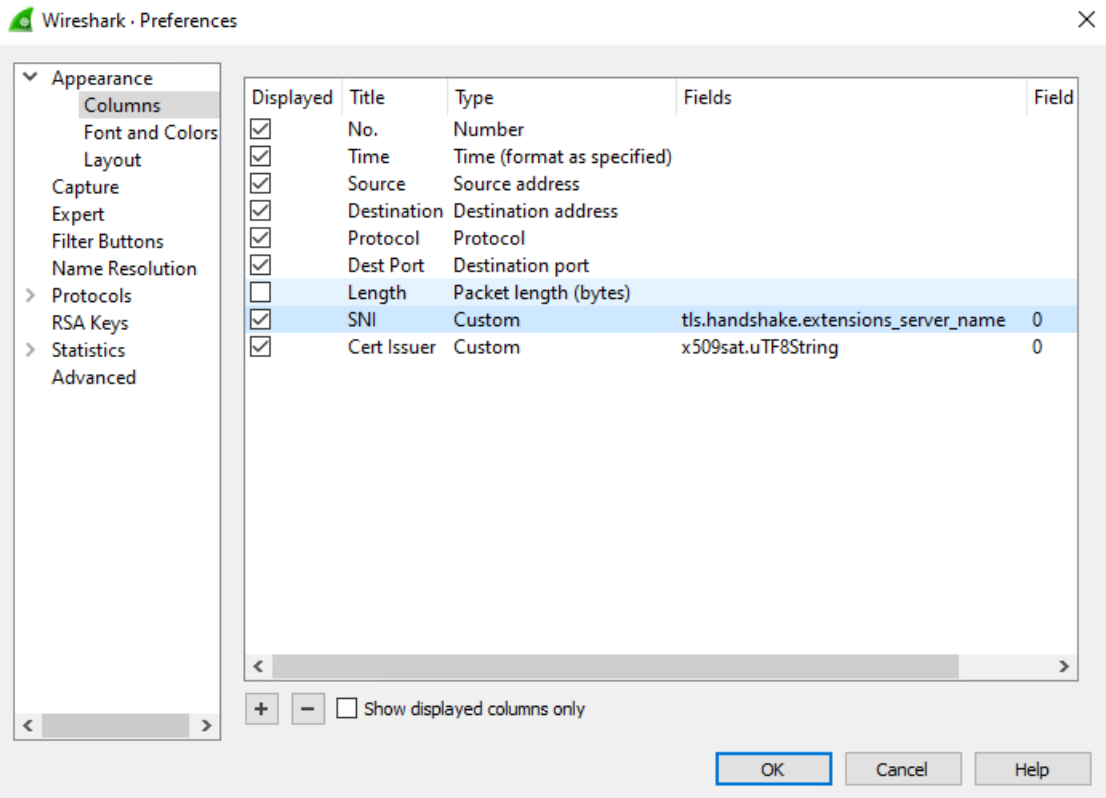This screenshot has width=1106, height=798.
Task: Open Help for preferences
Action: click(1032, 769)
